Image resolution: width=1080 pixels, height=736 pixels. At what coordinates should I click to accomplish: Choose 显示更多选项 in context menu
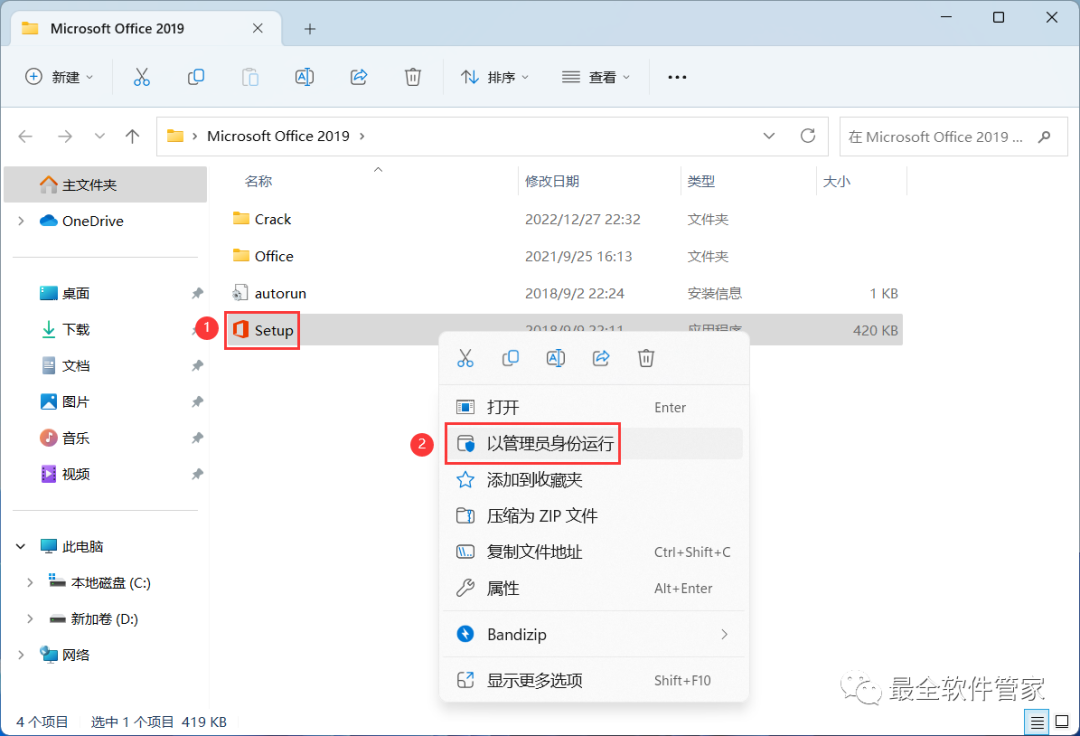(594, 680)
